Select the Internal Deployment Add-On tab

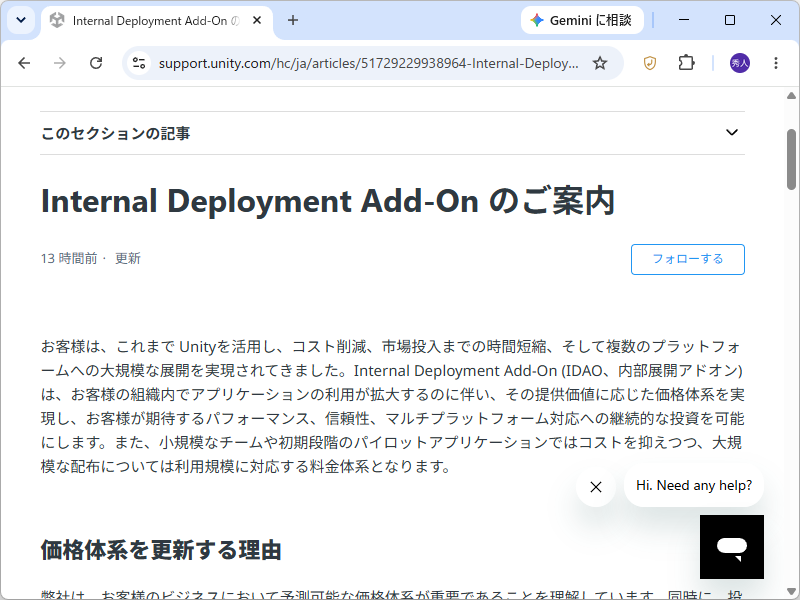click(156, 20)
